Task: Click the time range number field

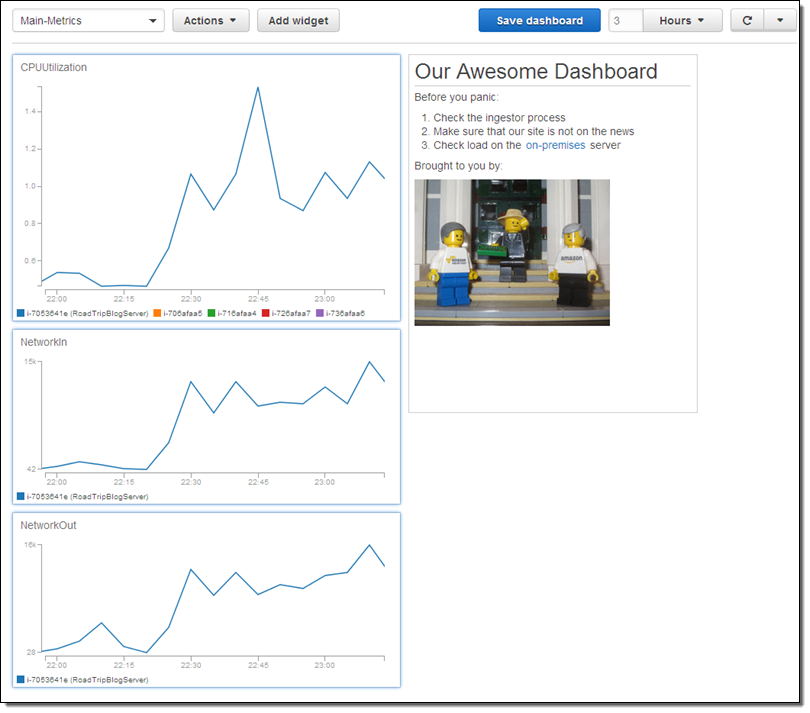Action: pyautogui.click(x=625, y=21)
